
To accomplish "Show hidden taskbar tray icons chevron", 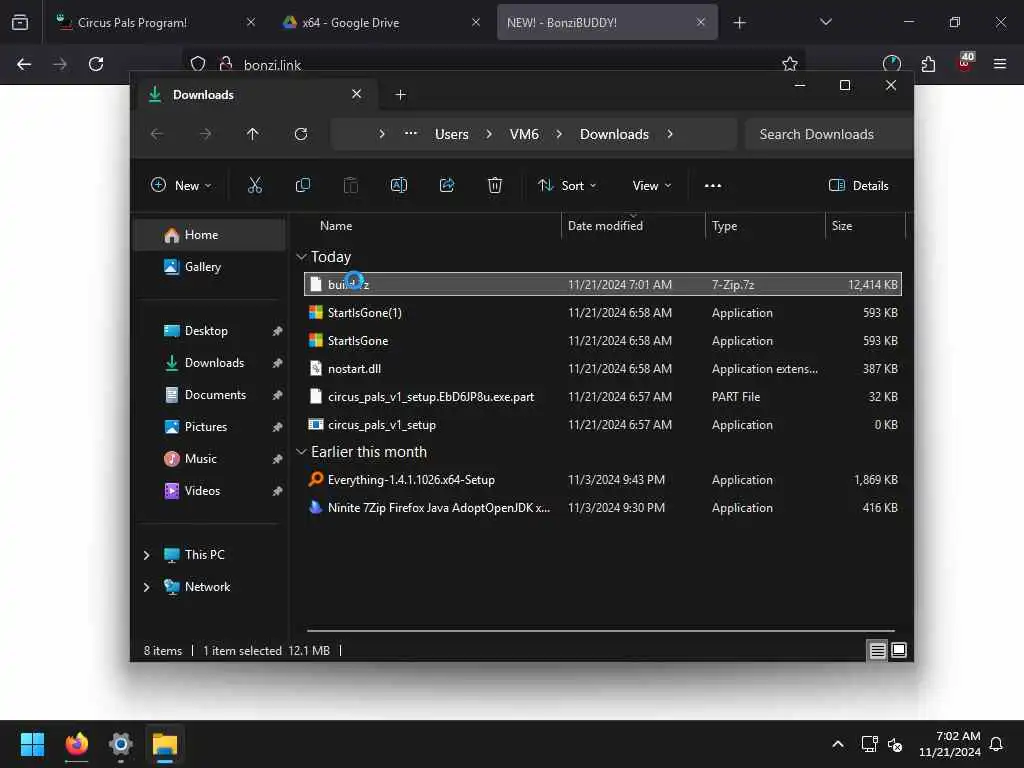I will pyautogui.click(x=838, y=744).
